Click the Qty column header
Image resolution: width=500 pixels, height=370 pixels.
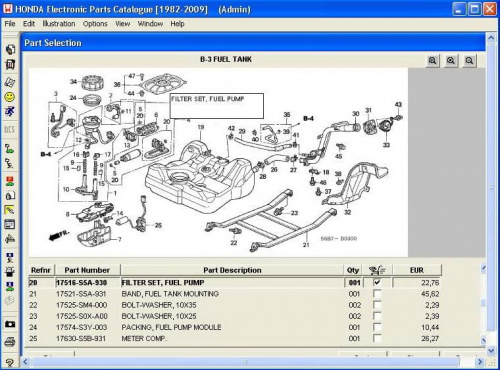point(353,270)
